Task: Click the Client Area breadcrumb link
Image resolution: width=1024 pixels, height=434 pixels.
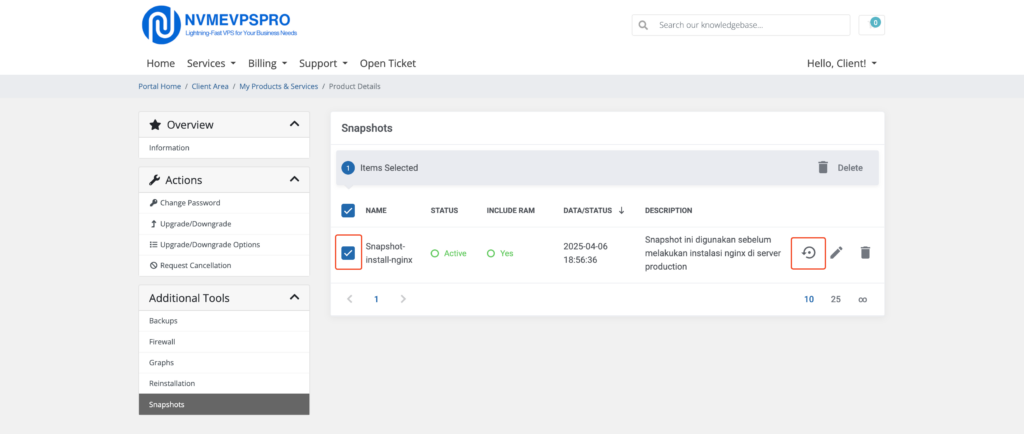Action: [210, 87]
